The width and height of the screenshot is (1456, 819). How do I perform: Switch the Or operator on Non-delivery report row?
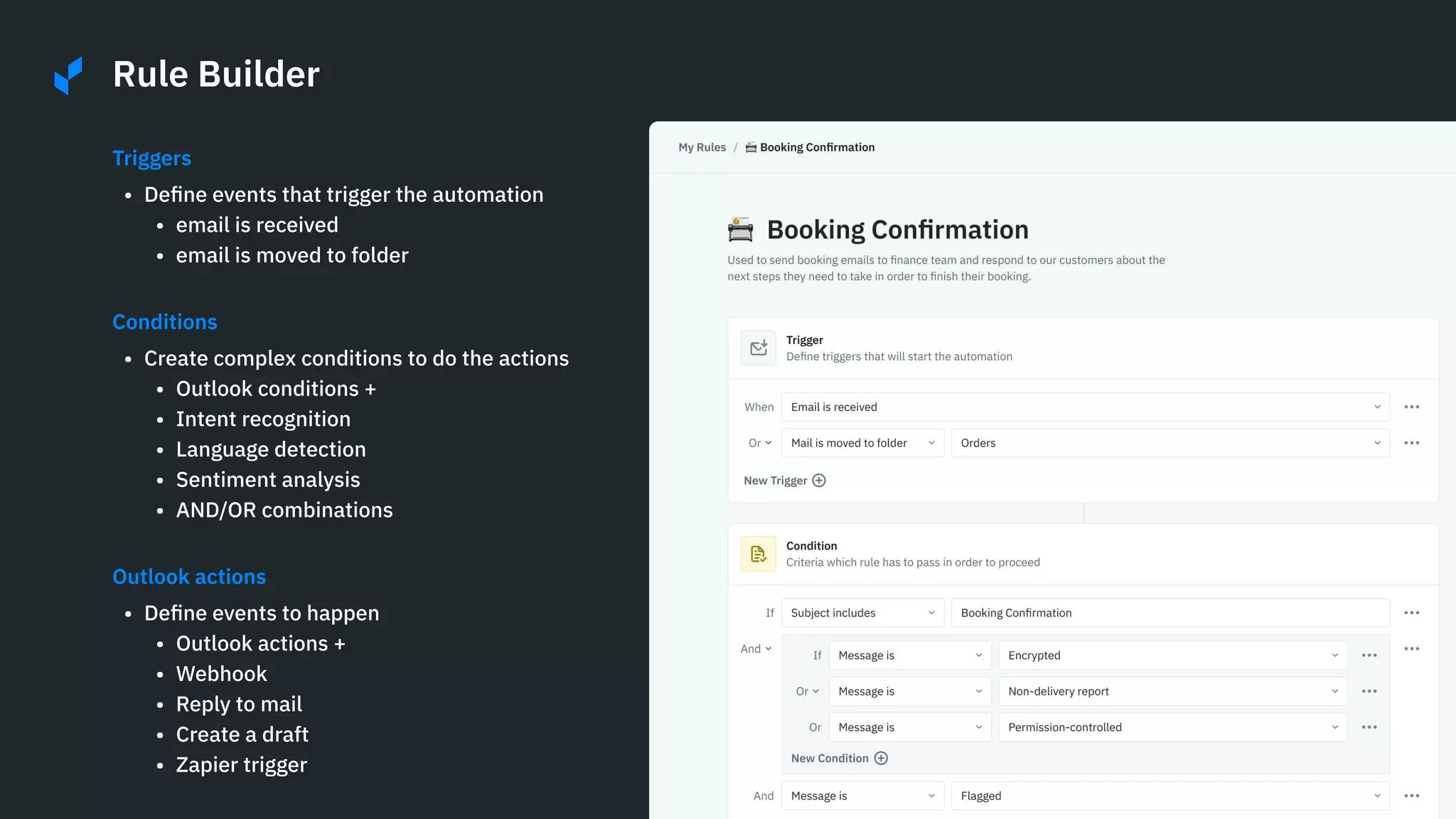click(x=807, y=691)
